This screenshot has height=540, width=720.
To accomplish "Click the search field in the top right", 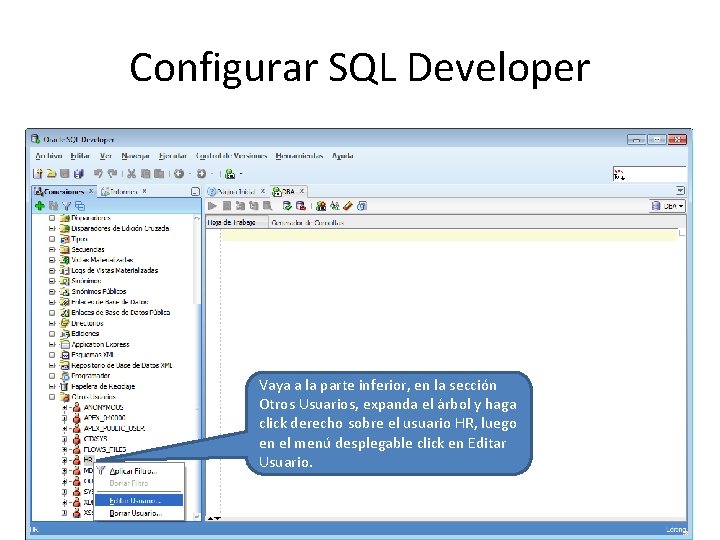I will pyautogui.click(x=649, y=174).
